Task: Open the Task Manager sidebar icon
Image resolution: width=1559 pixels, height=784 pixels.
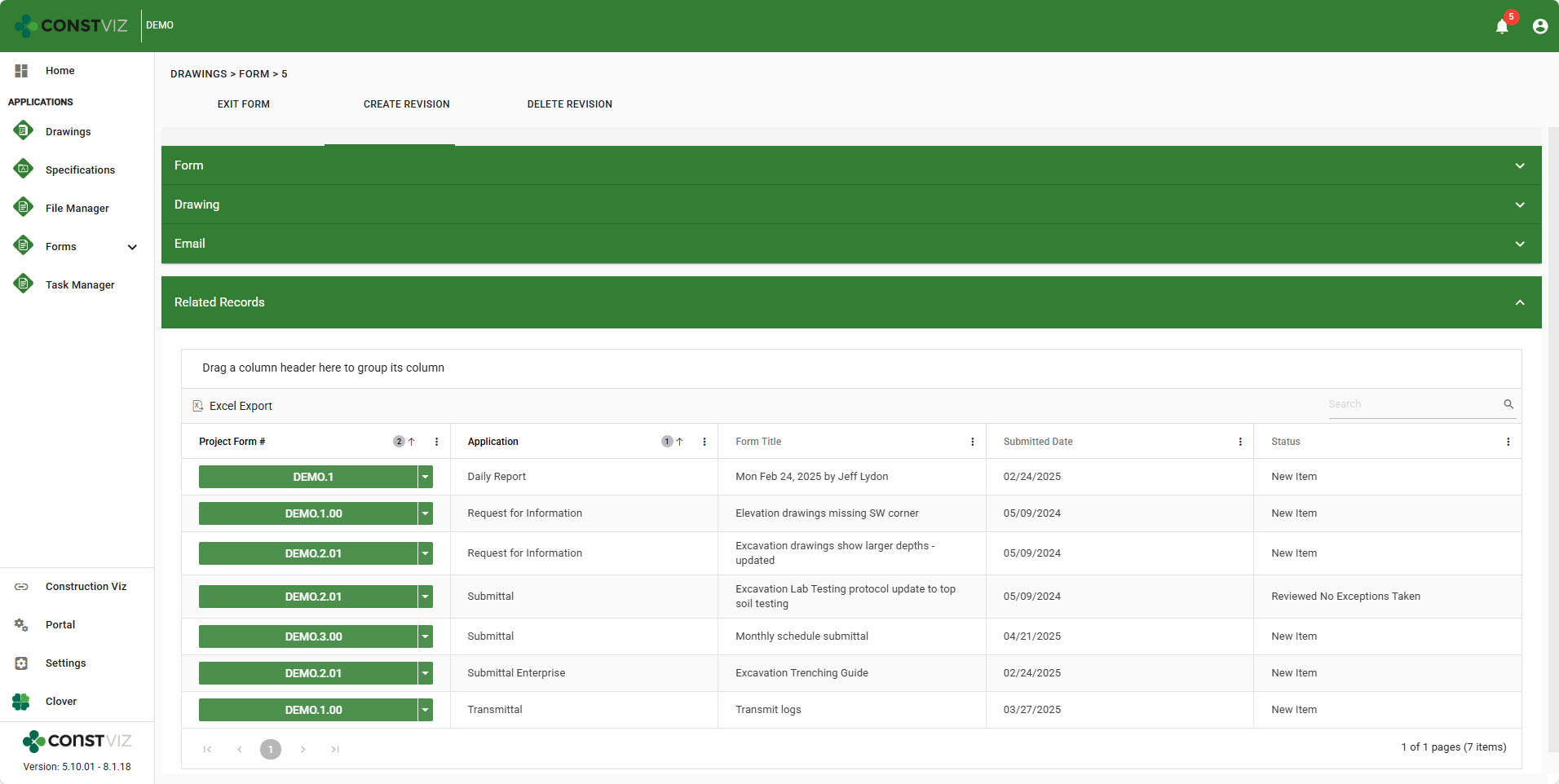Action: click(x=24, y=284)
